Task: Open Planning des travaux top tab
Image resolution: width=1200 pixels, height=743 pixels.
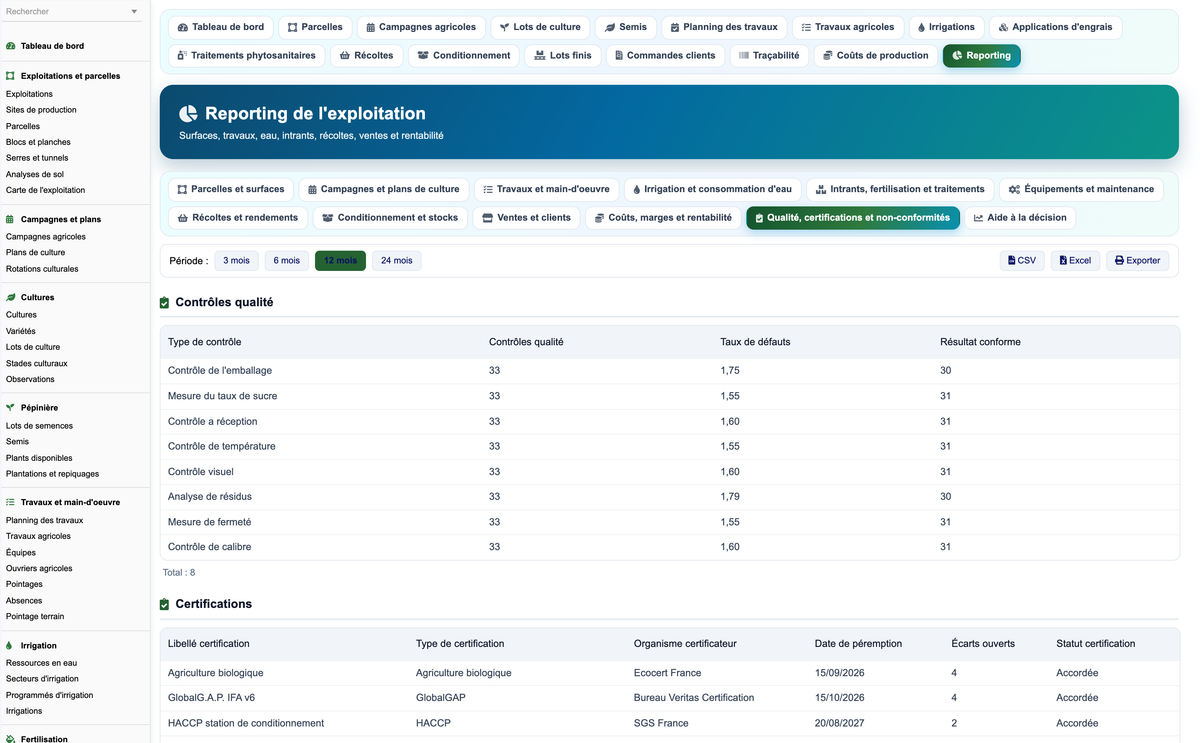Action: 724,27
